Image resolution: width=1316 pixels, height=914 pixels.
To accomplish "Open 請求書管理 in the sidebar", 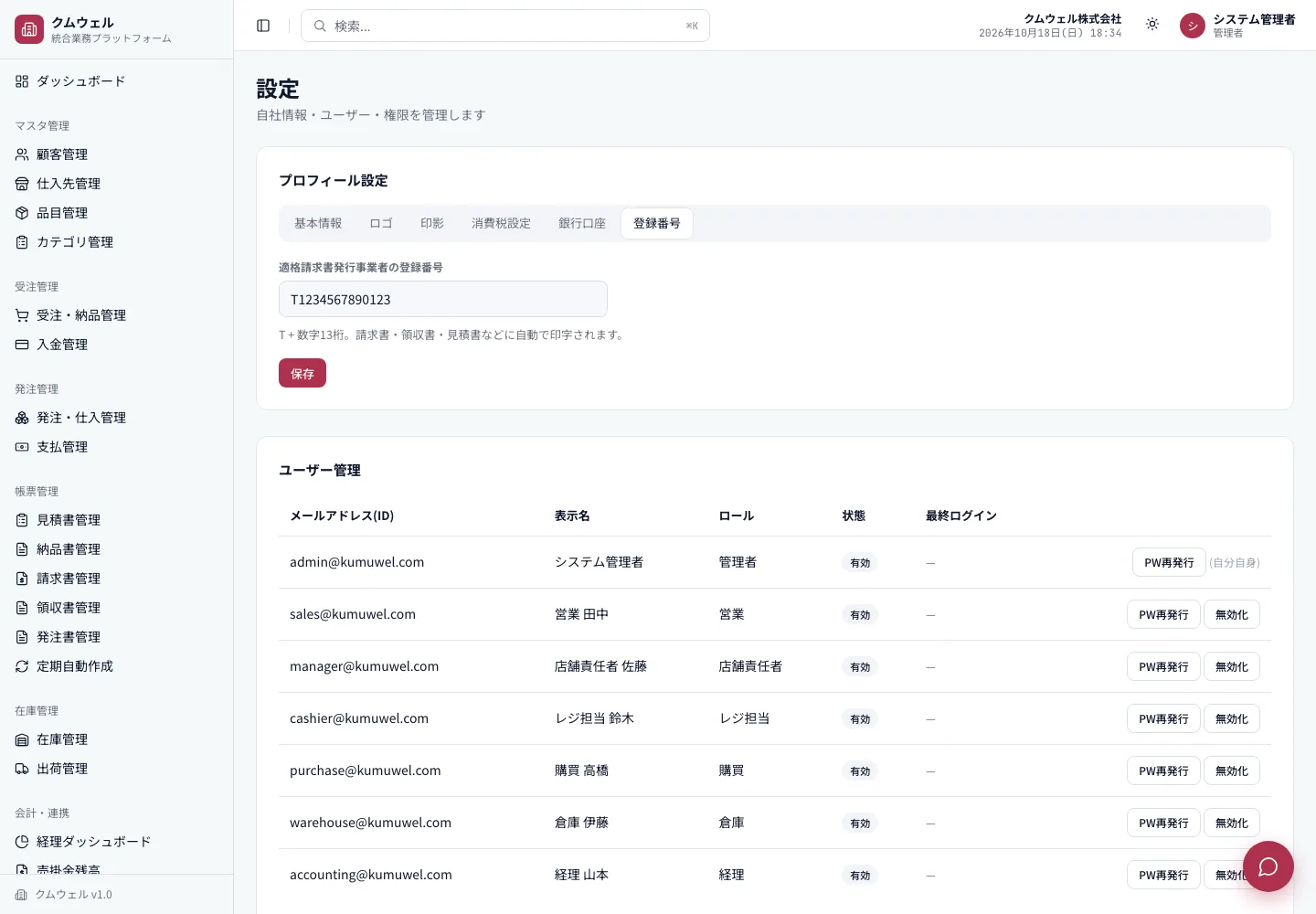I will tap(116, 579).
